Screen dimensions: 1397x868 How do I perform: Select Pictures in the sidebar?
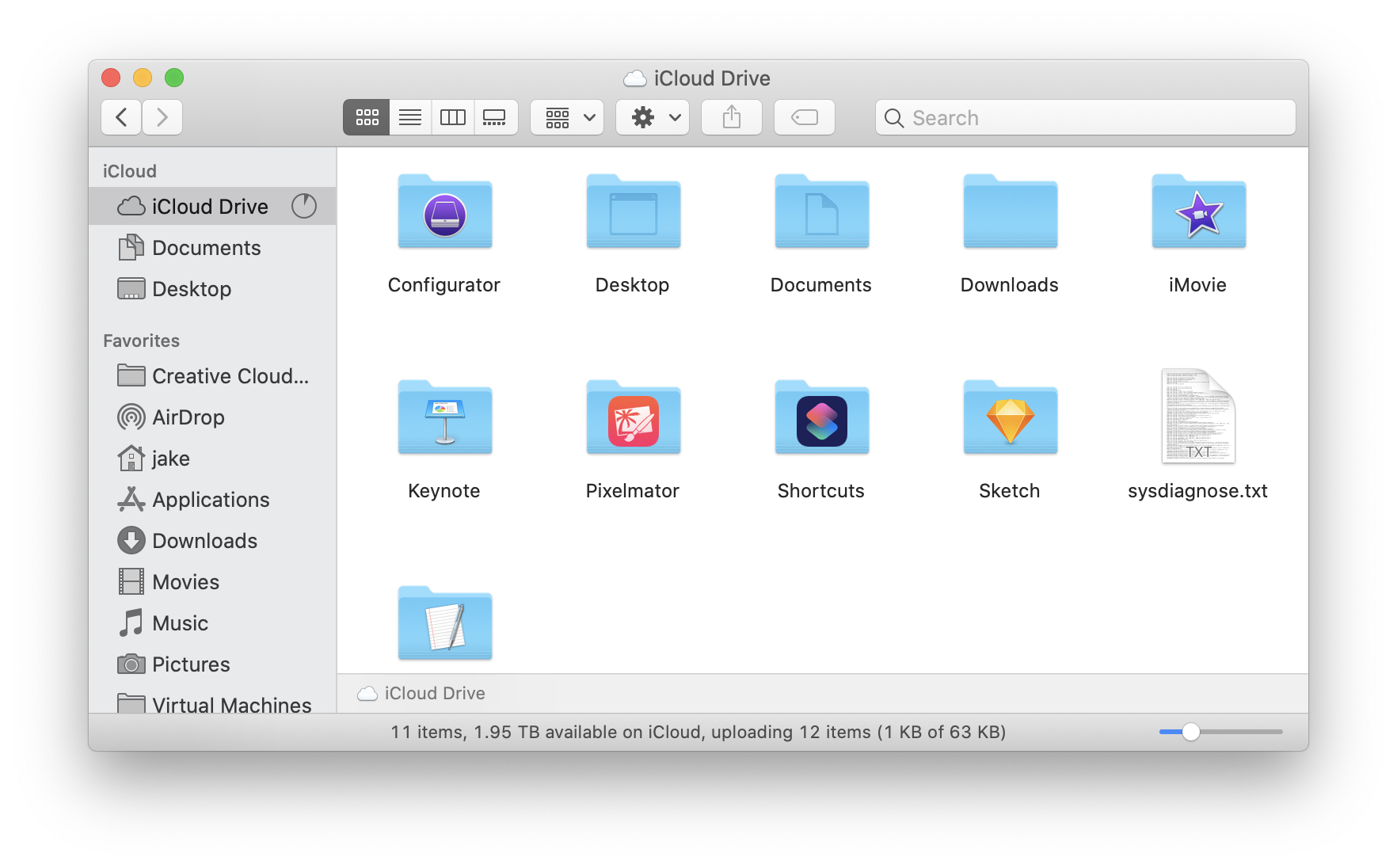point(191,664)
